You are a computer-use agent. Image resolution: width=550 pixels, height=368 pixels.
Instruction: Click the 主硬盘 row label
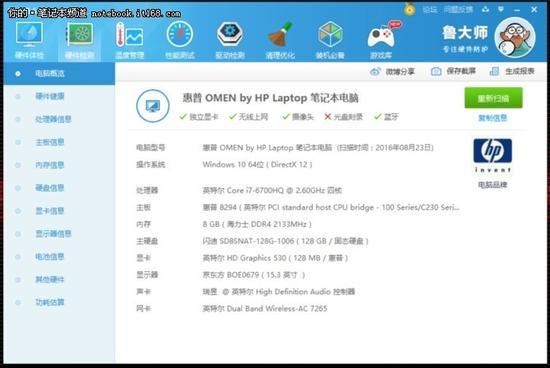147,241
